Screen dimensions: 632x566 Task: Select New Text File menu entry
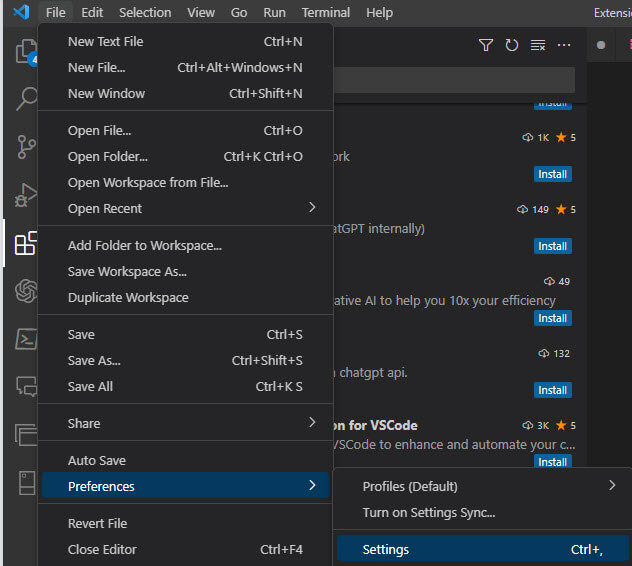(105, 42)
